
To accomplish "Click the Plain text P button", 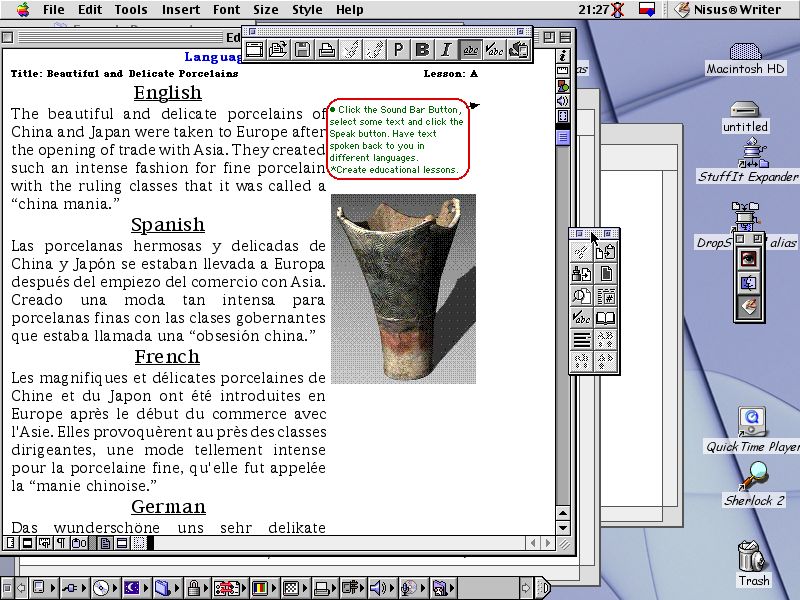I will point(398,49).
